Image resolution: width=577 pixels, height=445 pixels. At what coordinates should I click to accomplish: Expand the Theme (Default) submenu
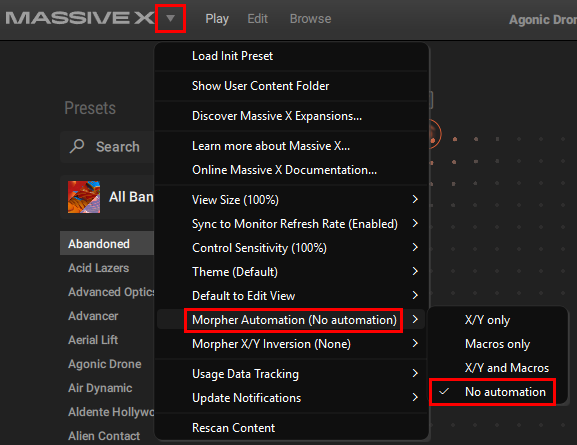(x=291, y=272)
